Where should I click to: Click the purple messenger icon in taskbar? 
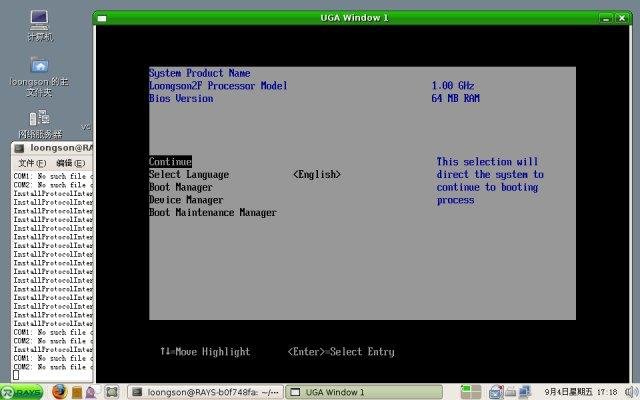(x=91, y=392)
